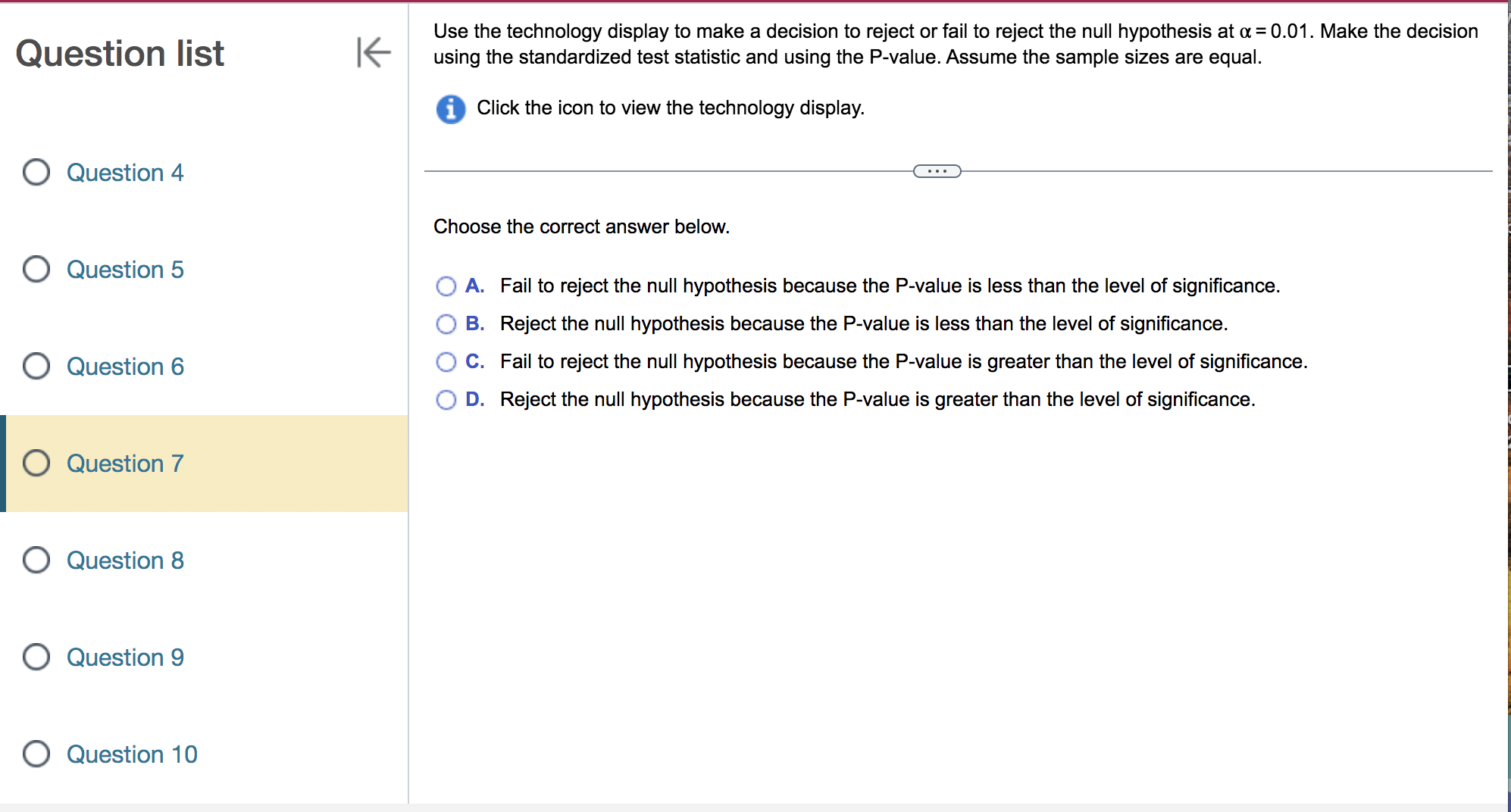The image size is (1511, 812).
Task: Open Question 9 from the list
Action: click(125, 657)
